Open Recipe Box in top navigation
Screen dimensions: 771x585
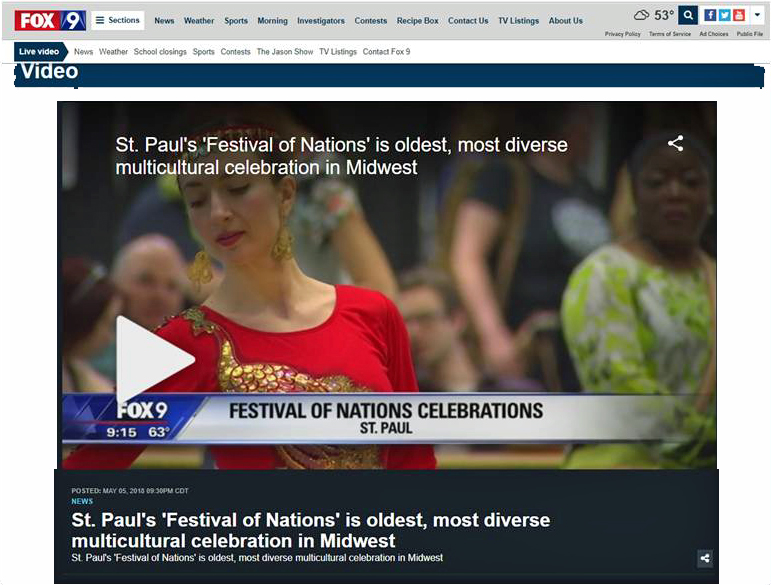417,21
